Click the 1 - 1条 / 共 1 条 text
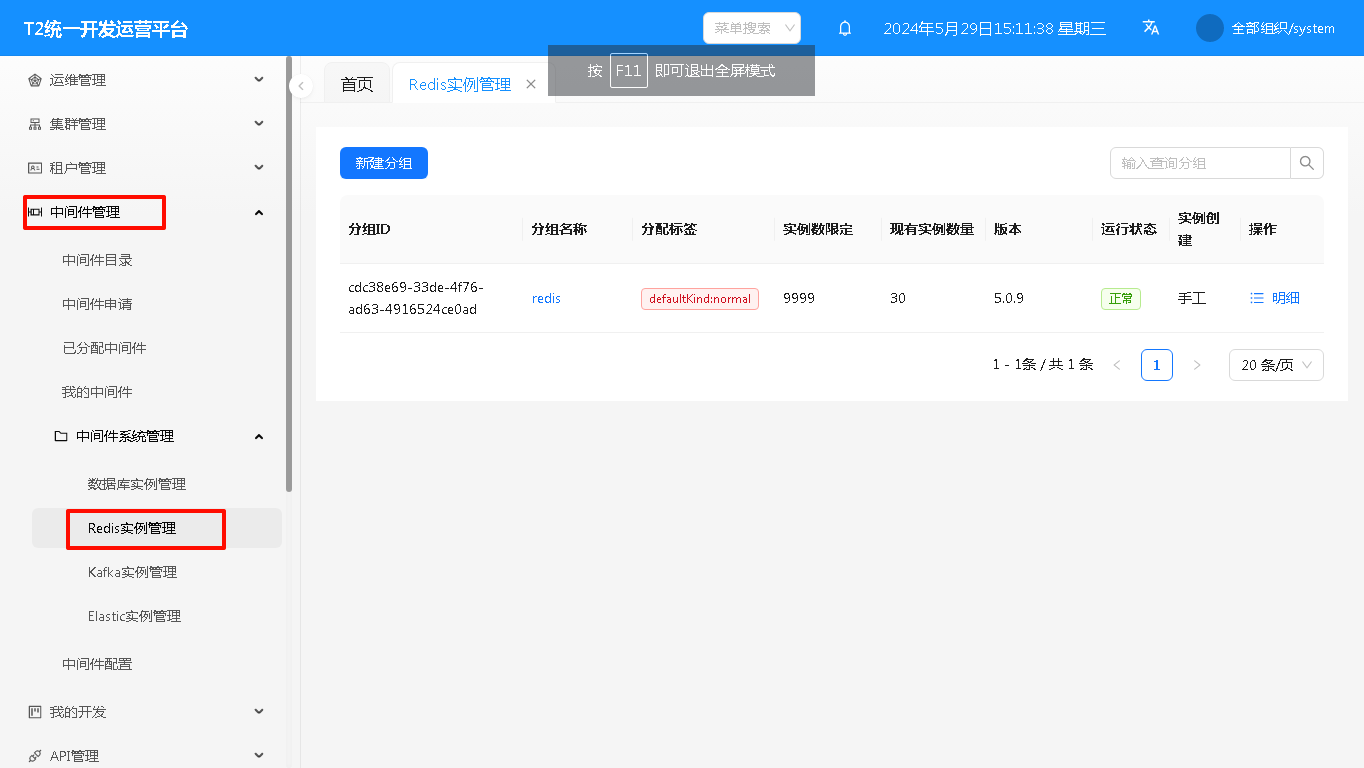The height and width of the screenshot is (768, 1364). tap(1043, 365)
